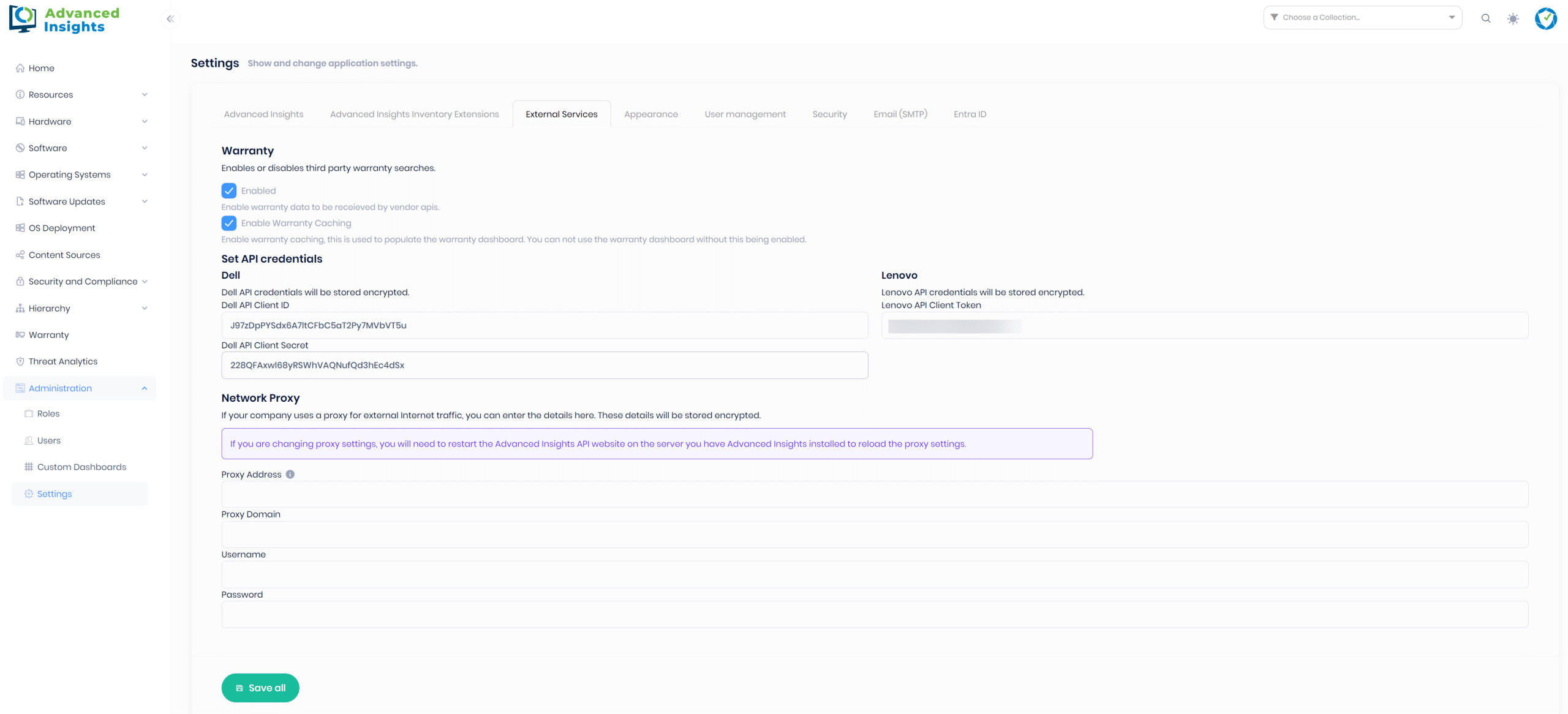
Task: Open the Email (SMTP) tab
Action: pos(900,115)
